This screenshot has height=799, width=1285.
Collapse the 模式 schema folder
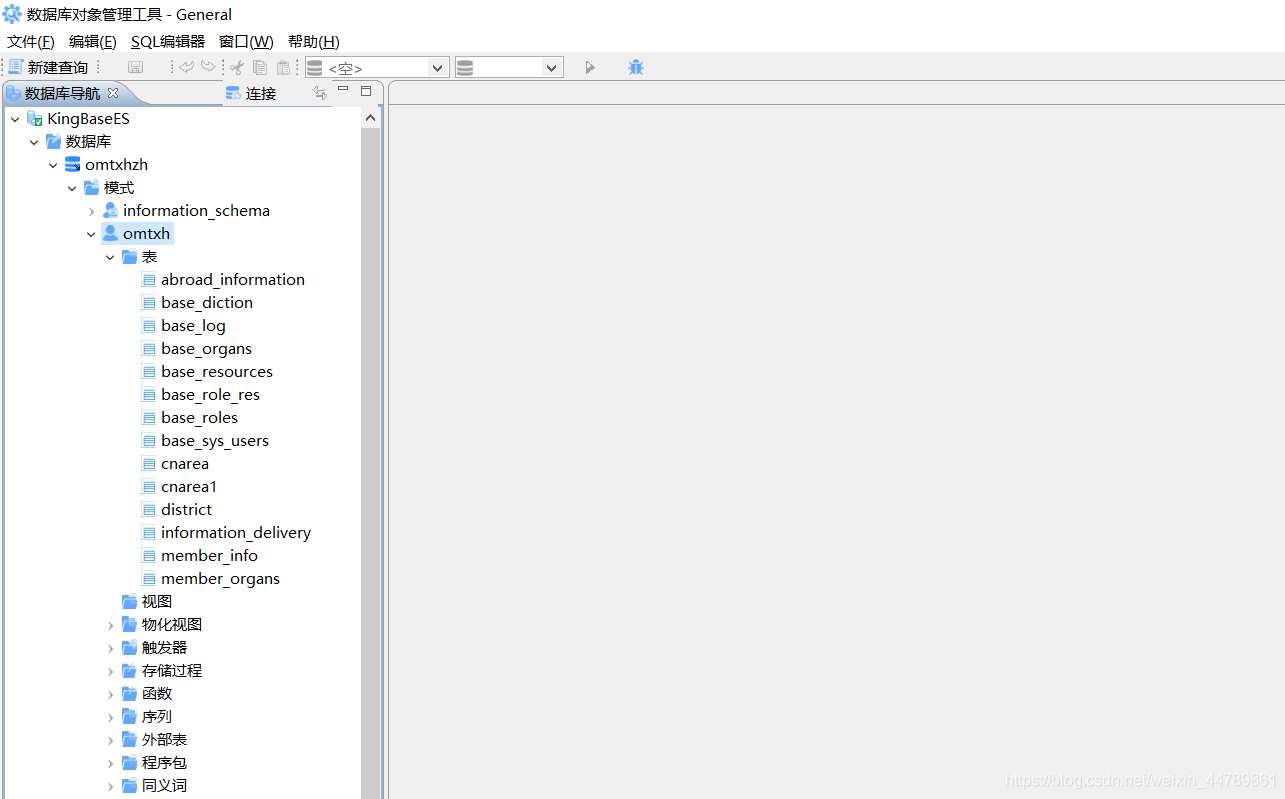72,188
